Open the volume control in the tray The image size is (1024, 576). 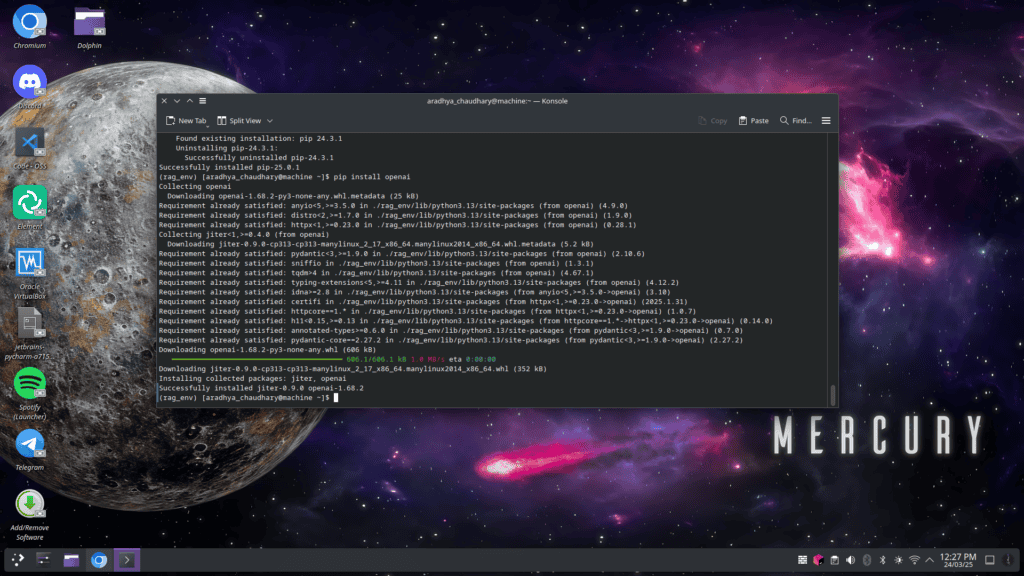[x=850, y=560]
